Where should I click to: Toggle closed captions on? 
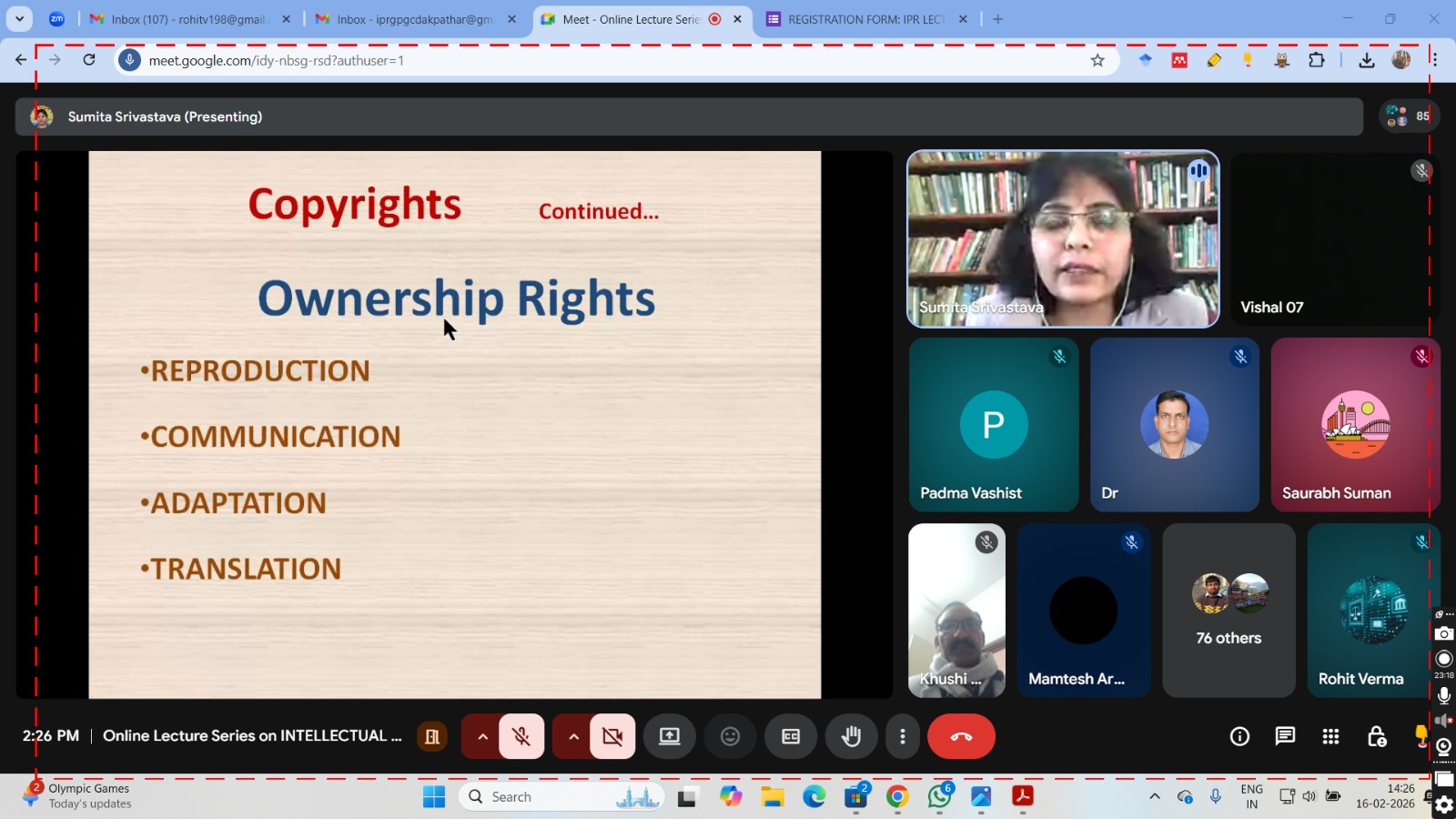[x=791, y=736]
